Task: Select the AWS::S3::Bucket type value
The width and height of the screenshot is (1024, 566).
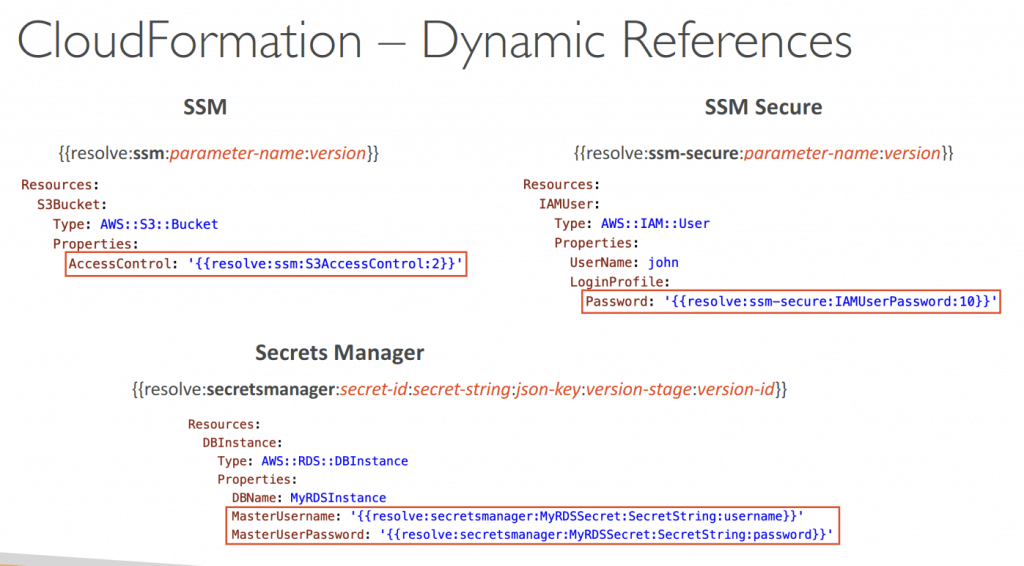Action: point(159,225)
